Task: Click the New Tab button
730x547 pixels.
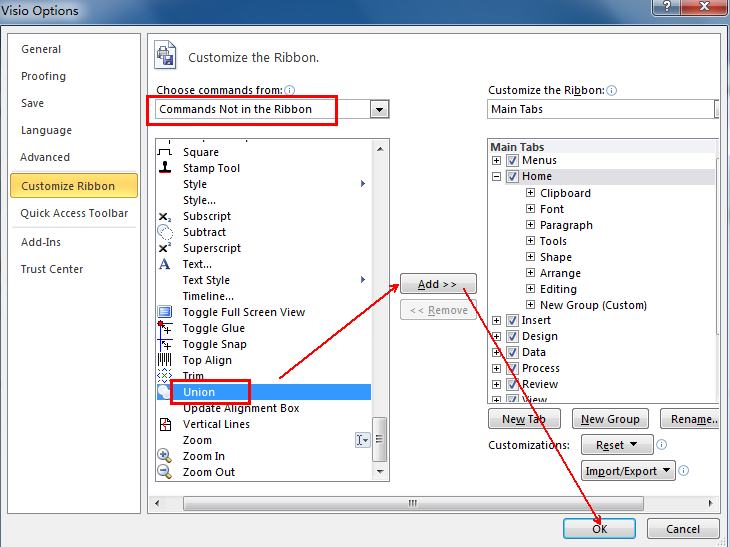Action: pyautogui.click(x=524, y=419)
